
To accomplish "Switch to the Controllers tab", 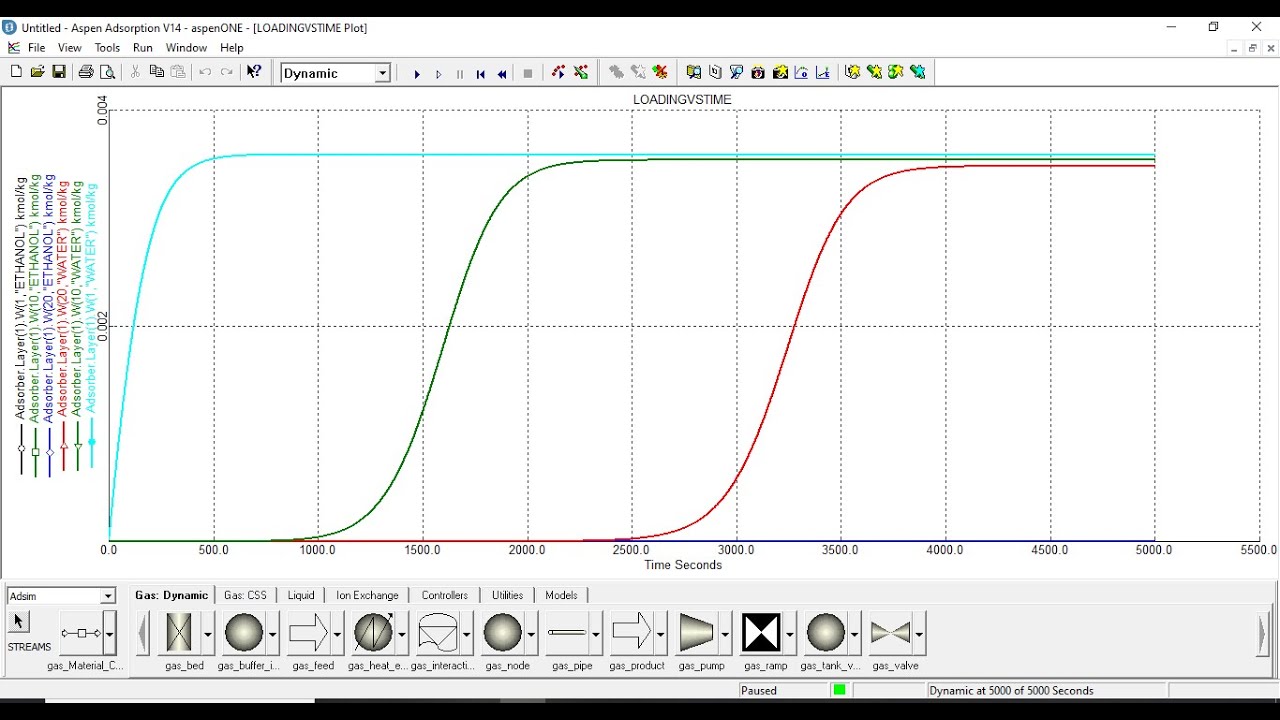I will [445, 595].
